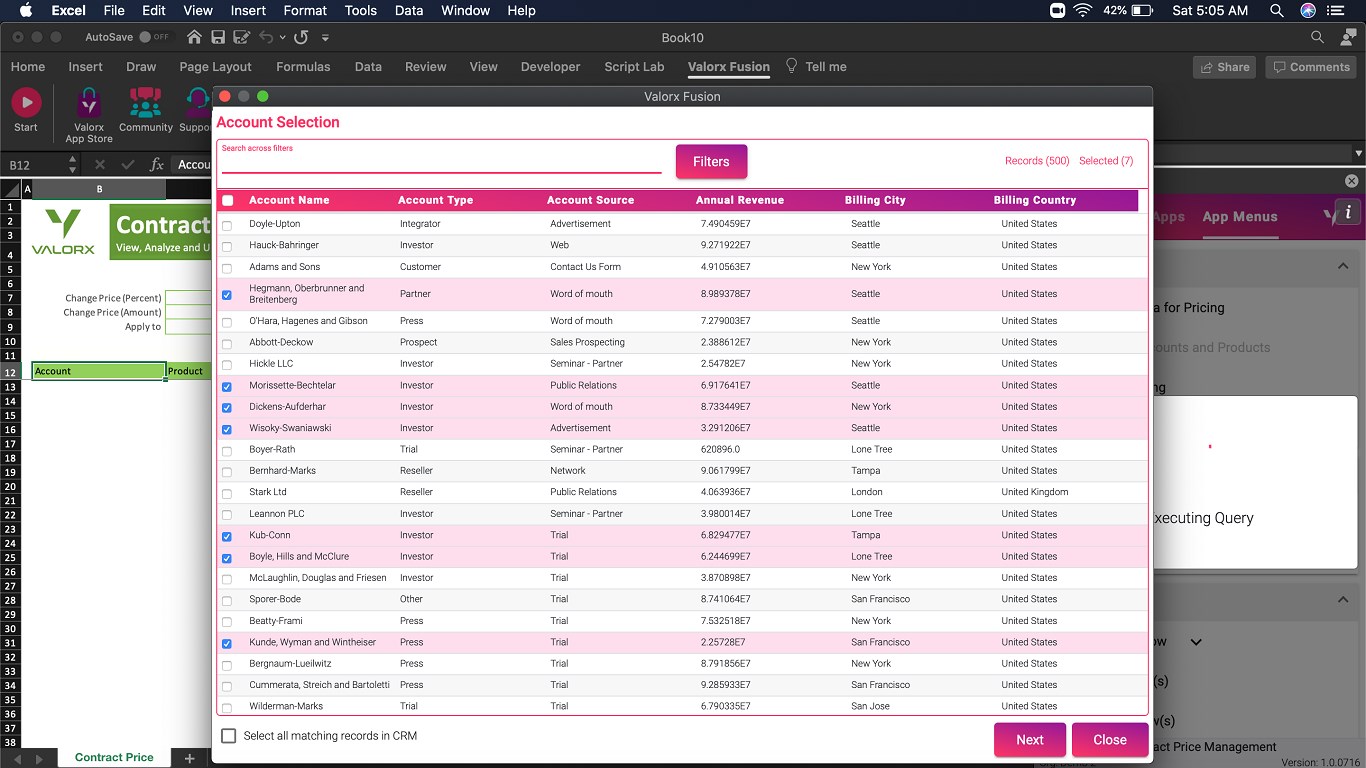Close the Valorx task pane with X icon
Viewport: 1366px width, 768px height.
coord(1352,181)
